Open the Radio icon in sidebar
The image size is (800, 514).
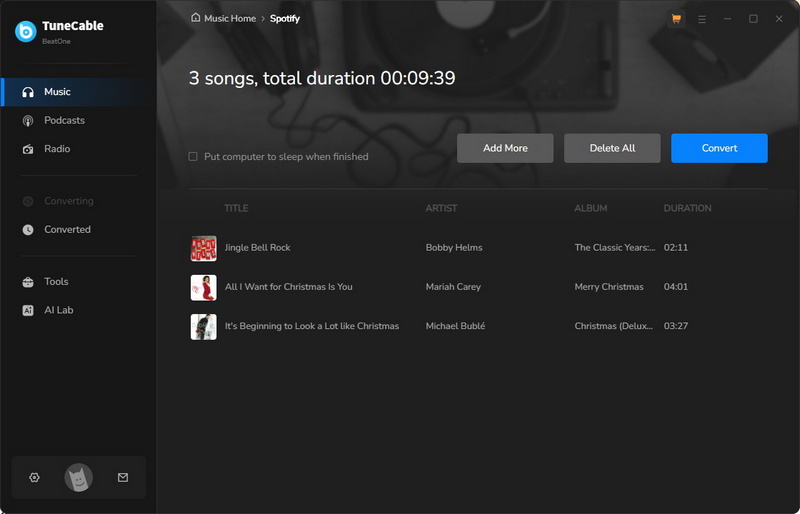pos(28,149)
